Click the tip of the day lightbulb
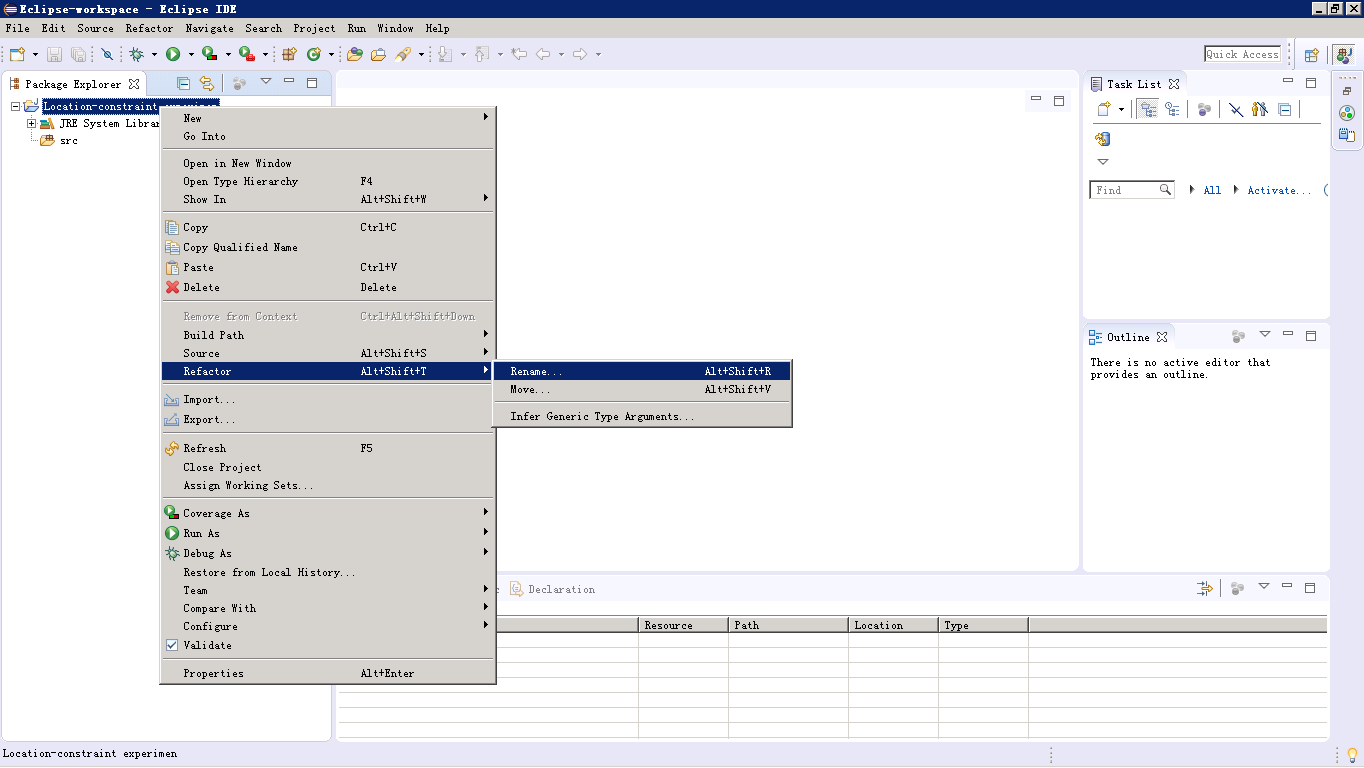The width and height of the screenshot is (1364, 768). tap(1351, 754)
